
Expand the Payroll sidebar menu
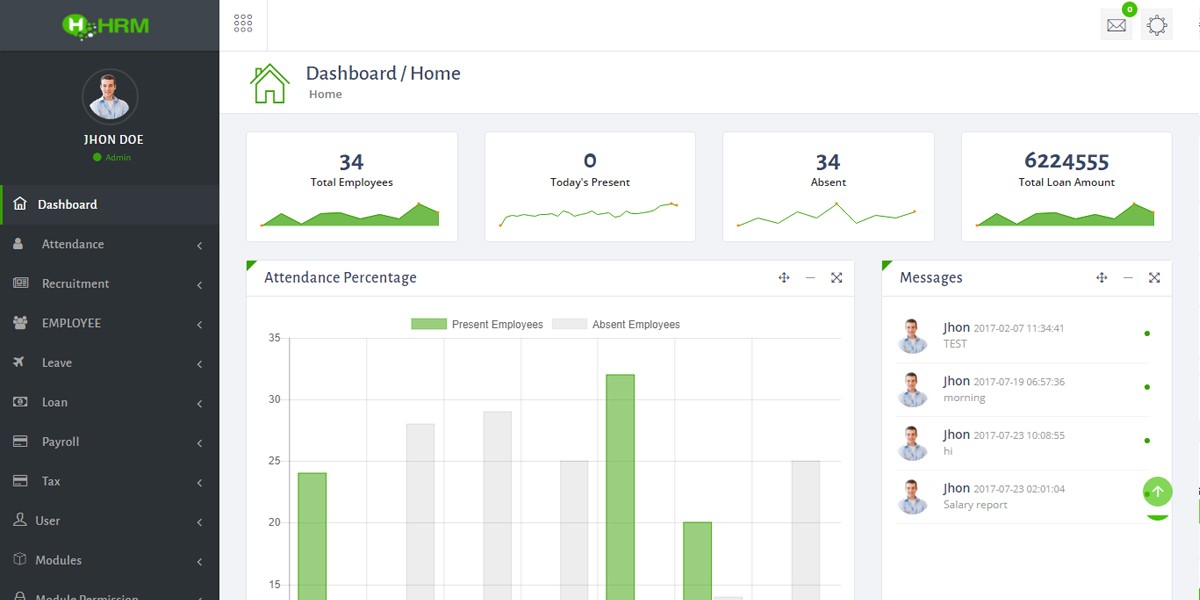[x=109, y=442]
